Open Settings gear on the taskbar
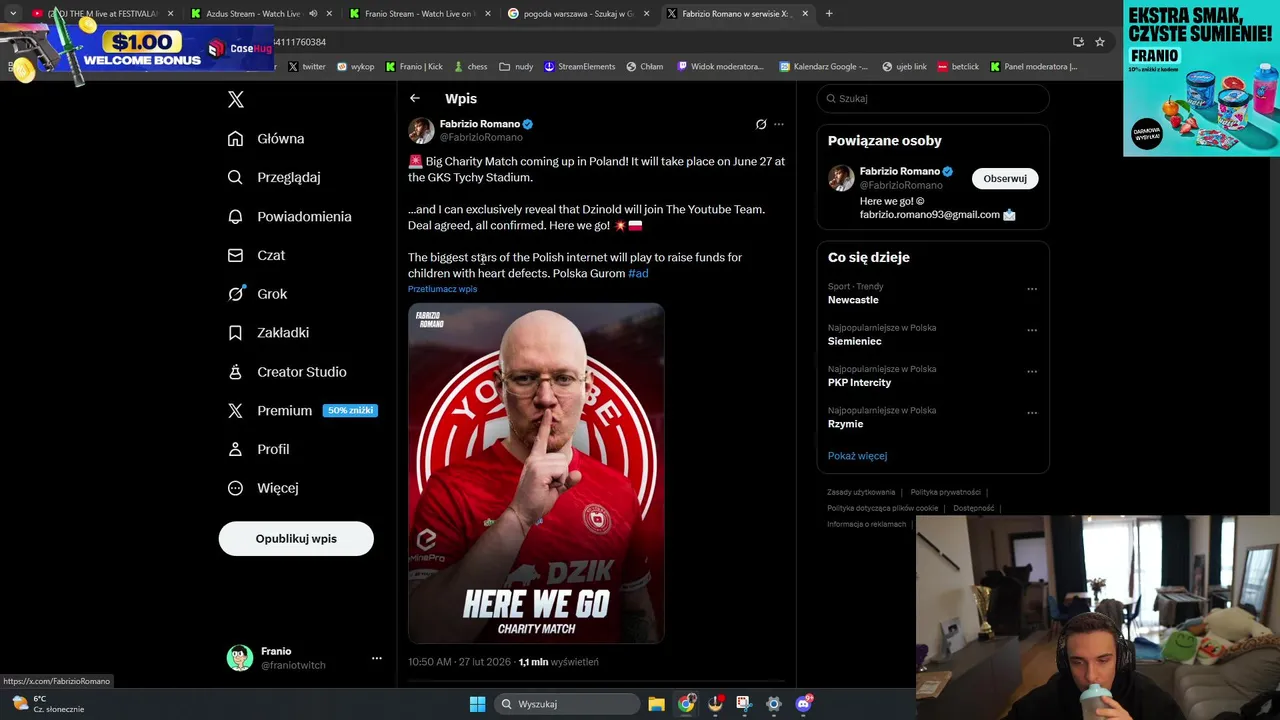This screenshot has height=720, width=1280. (x=773, y=704)
